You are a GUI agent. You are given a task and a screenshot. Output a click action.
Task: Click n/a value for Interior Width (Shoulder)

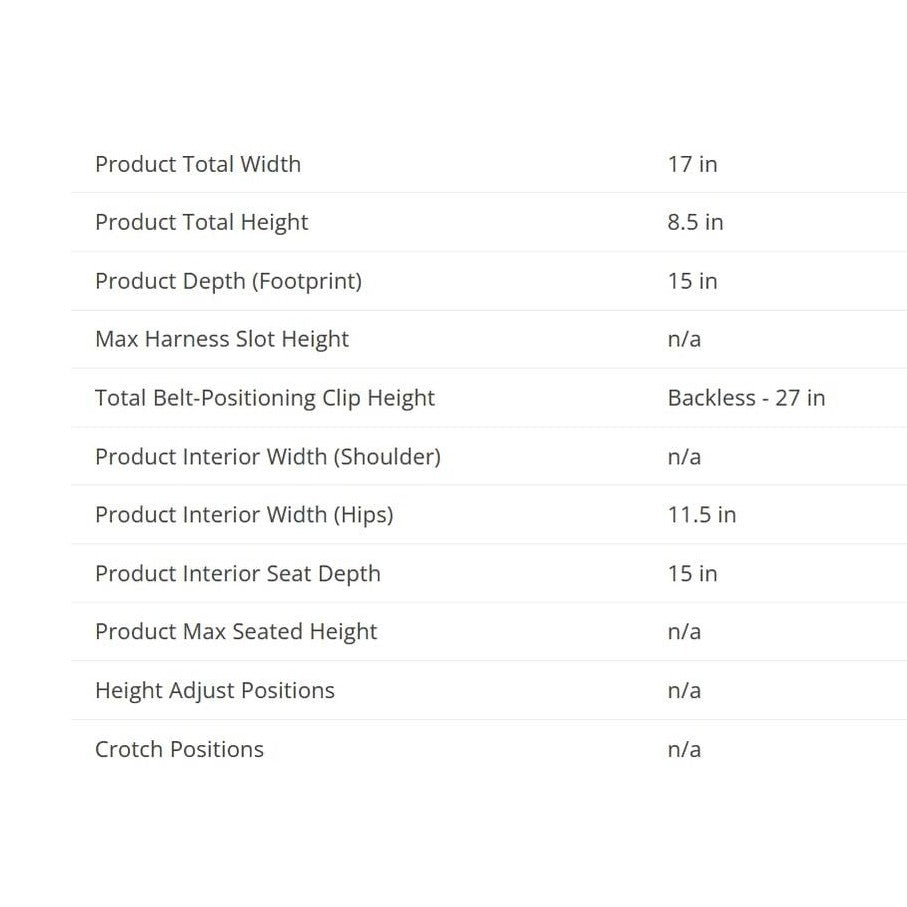[x=684, y=458]
